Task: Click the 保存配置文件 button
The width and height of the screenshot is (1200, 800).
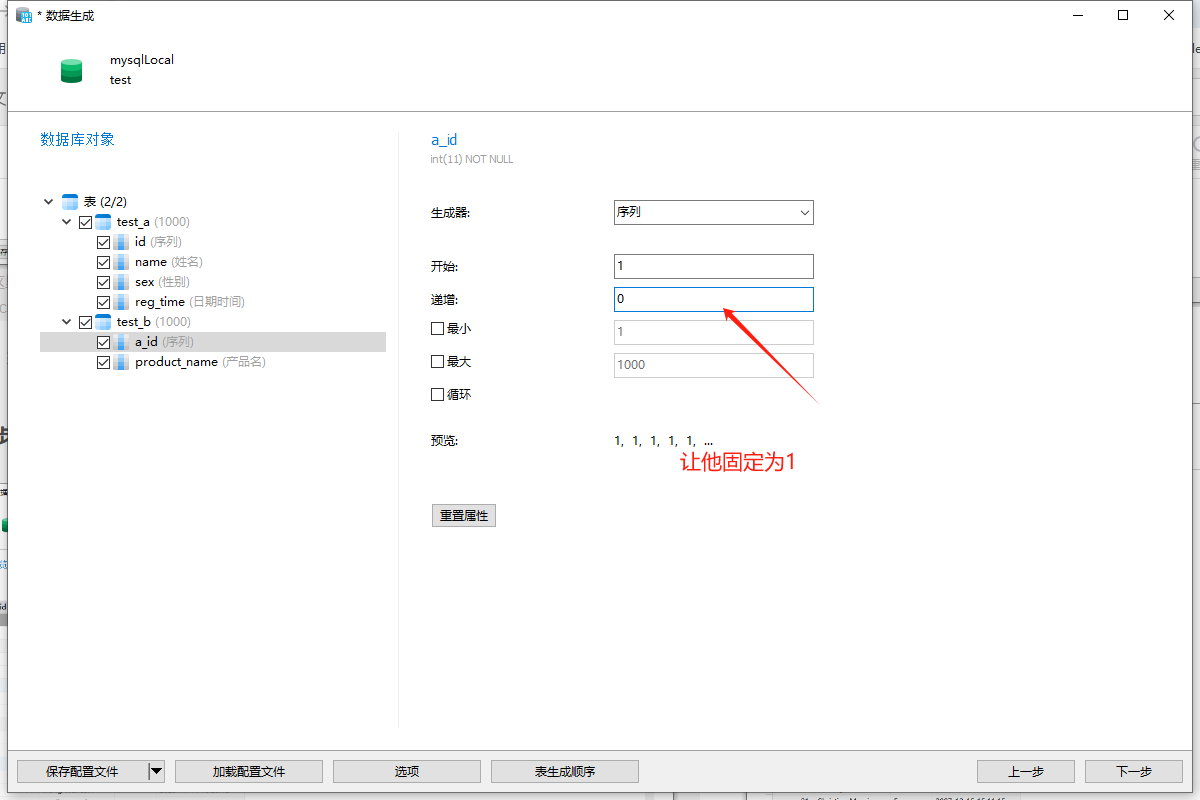Action: click(x=82, y=771)
